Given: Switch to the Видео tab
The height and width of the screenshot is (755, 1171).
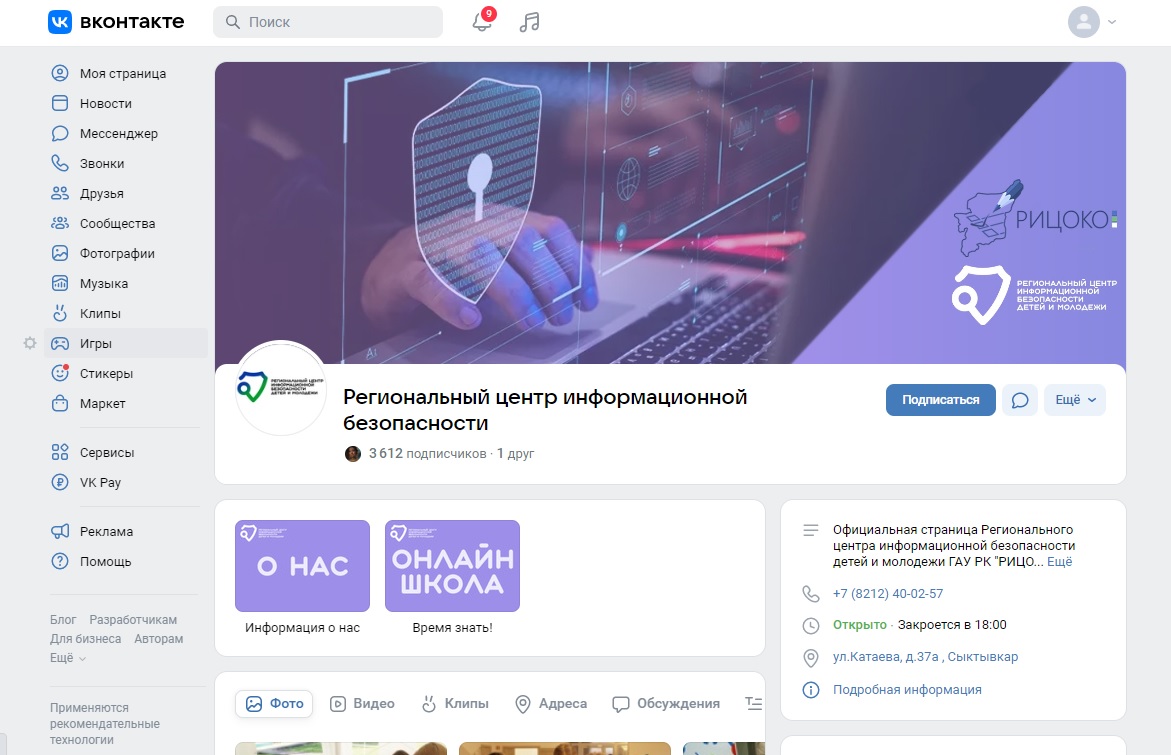Looking at the screenshot, I should click(362, 703).
